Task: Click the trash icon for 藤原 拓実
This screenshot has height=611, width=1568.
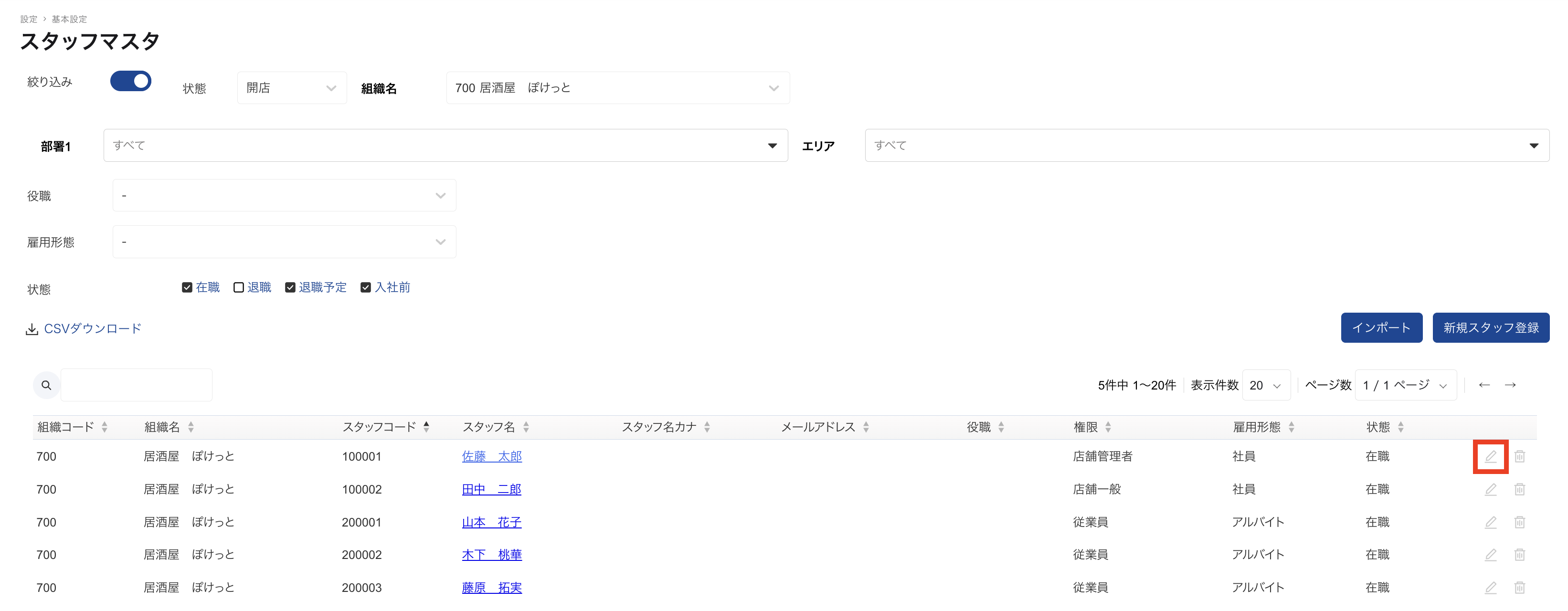Action: 1519,587
